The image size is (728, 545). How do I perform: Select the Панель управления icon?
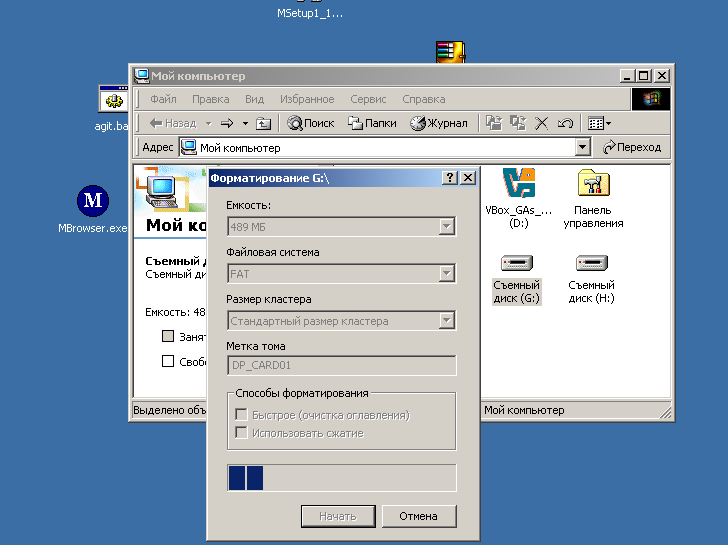[593, 198]
